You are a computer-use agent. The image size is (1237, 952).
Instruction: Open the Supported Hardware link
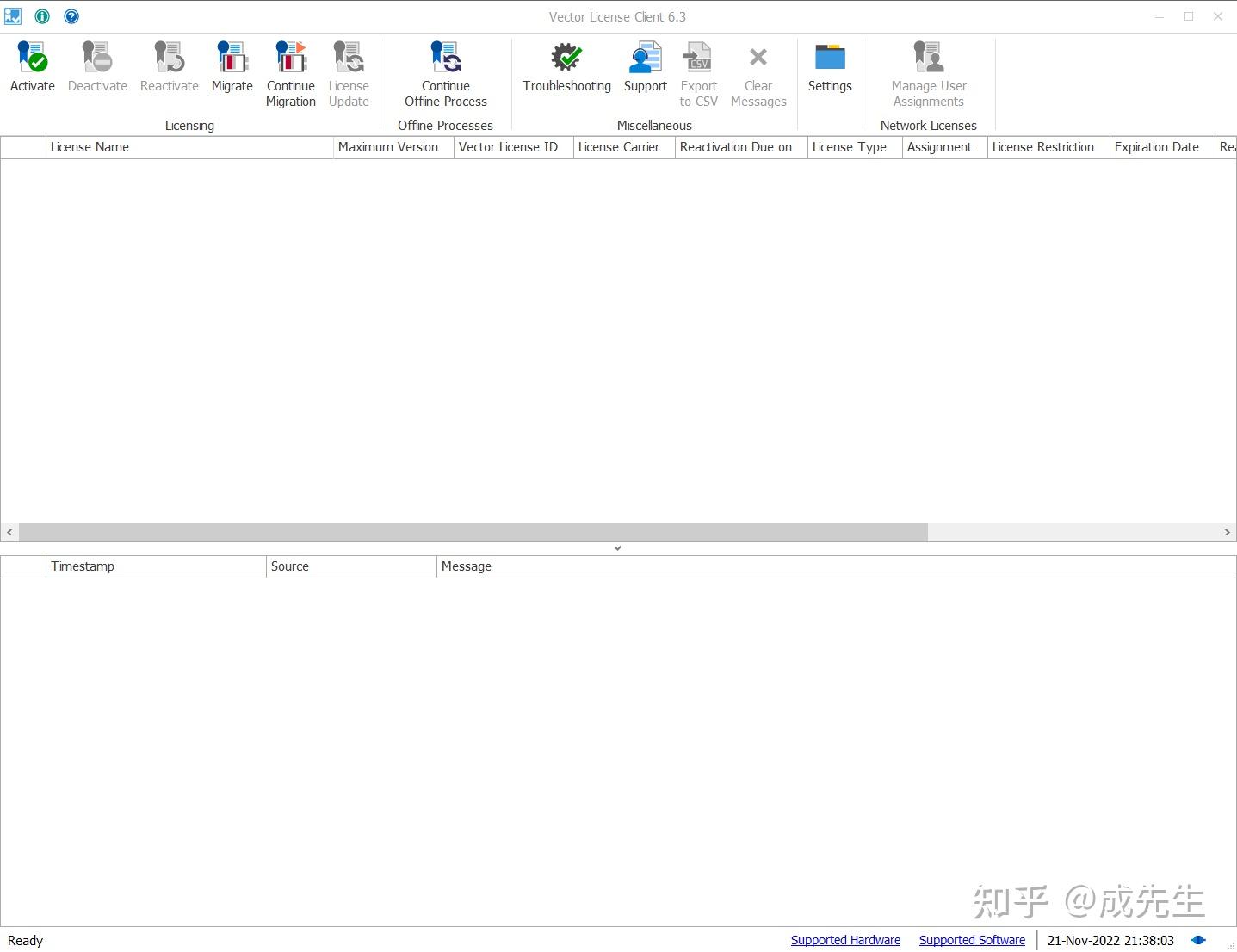(845, 940)
